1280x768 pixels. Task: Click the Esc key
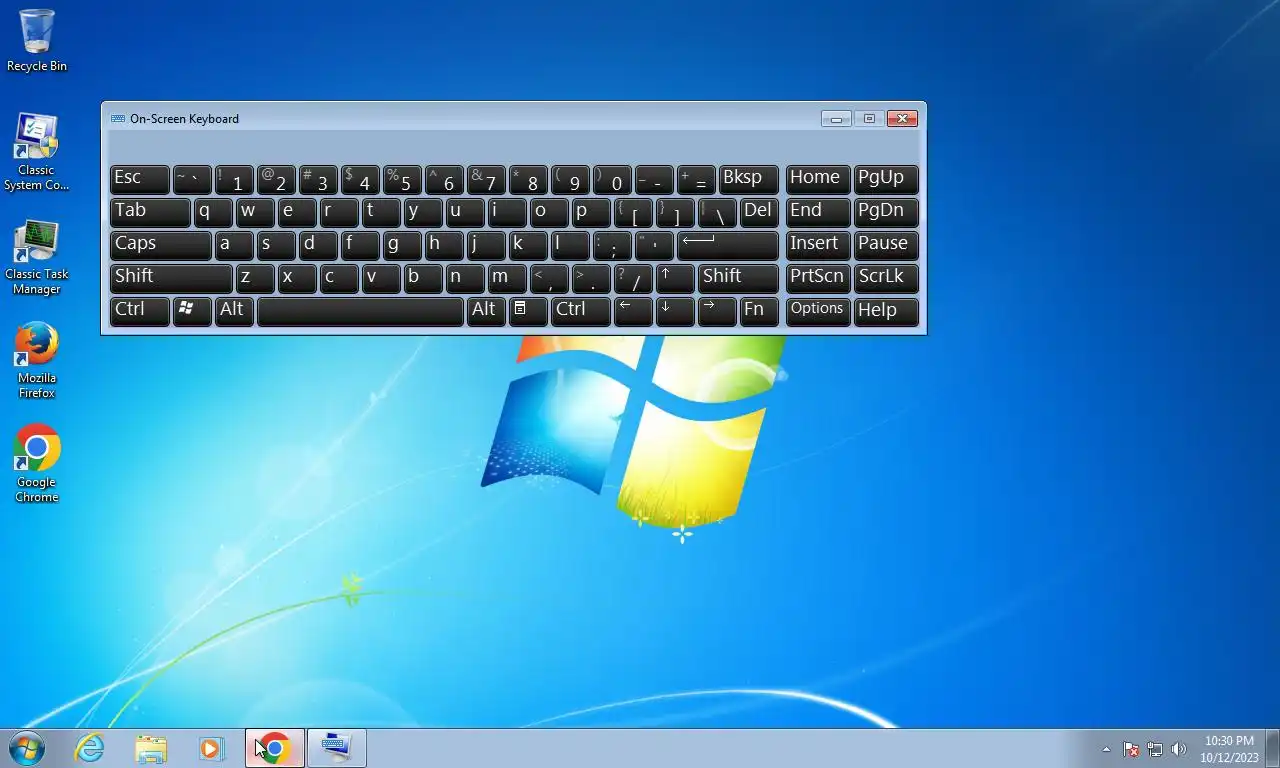tap(140, 179)
